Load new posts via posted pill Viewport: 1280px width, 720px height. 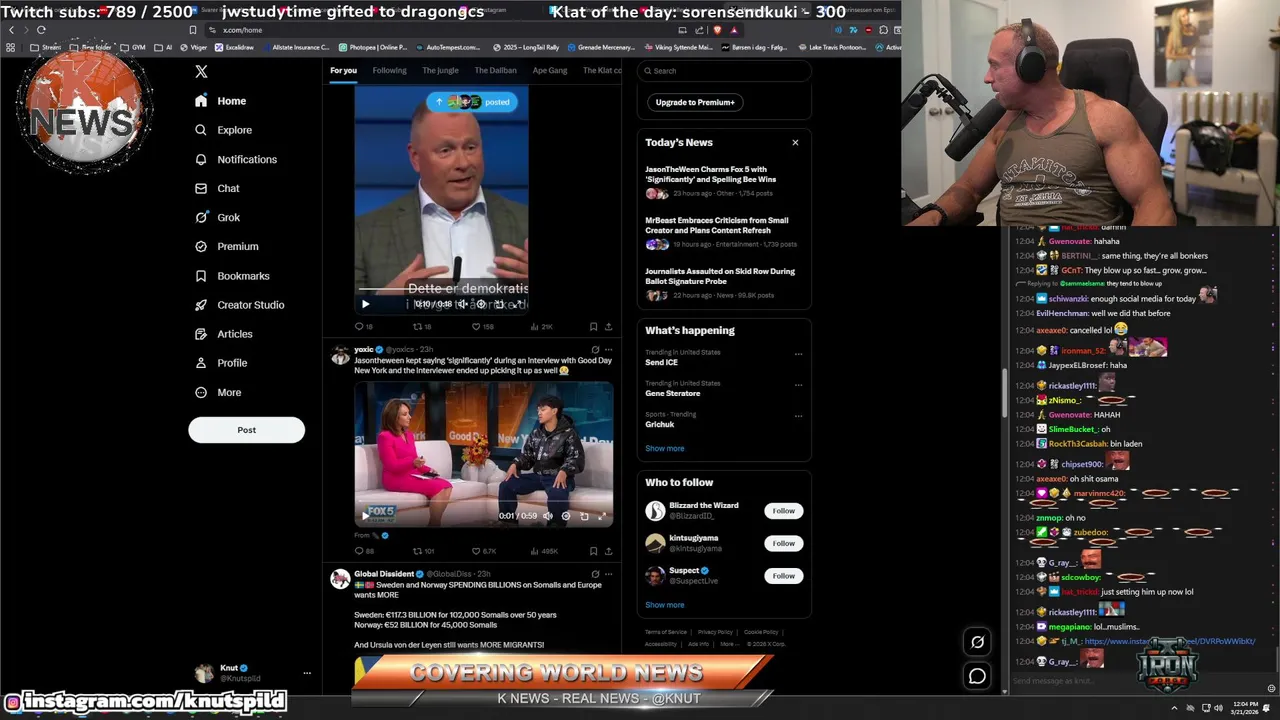pos(471,101)
